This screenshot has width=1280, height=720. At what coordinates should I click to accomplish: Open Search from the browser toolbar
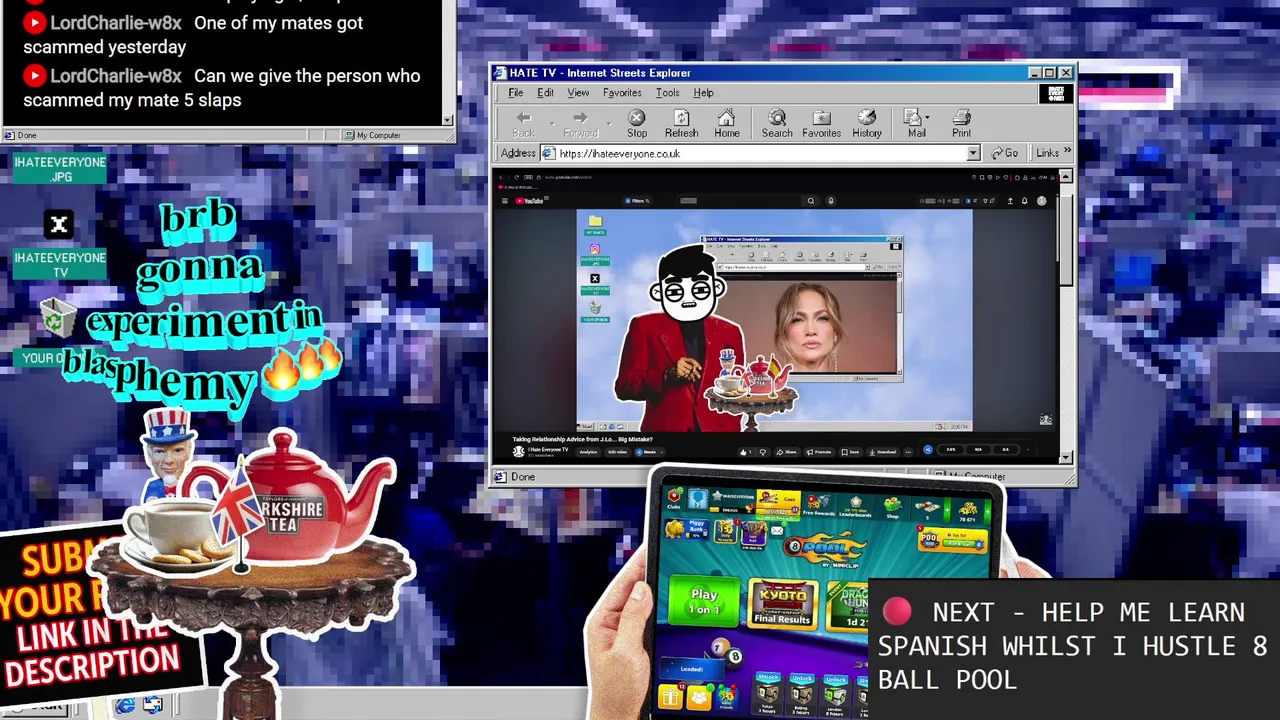[x=777, y=118]
